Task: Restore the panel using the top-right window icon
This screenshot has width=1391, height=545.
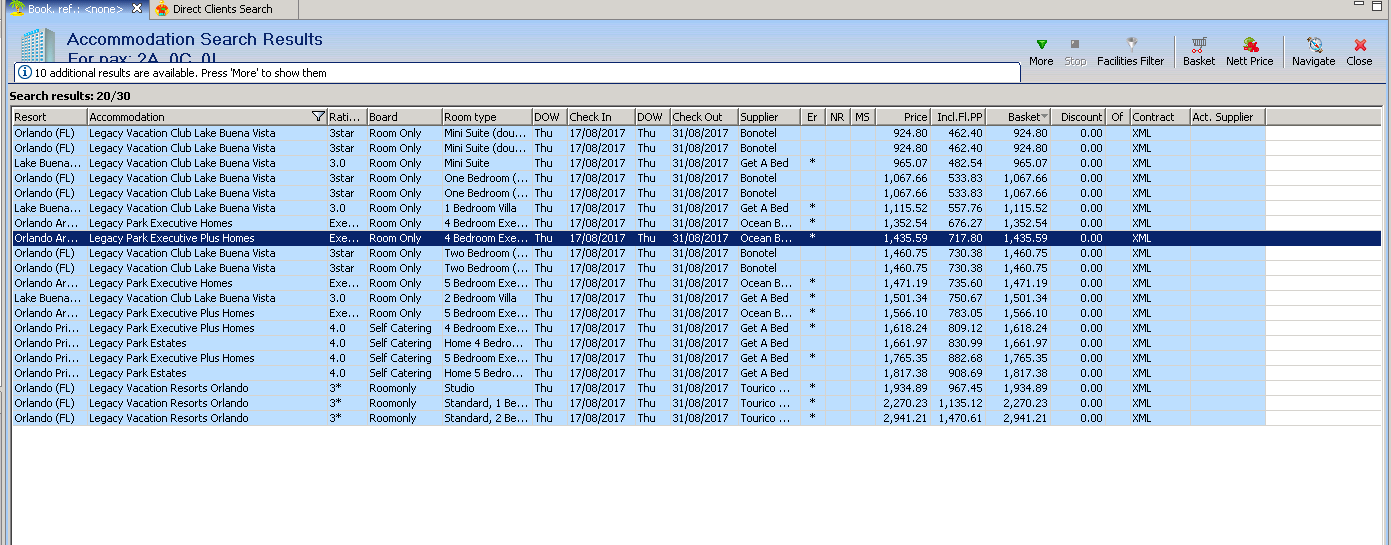Action: point(1376,7)
